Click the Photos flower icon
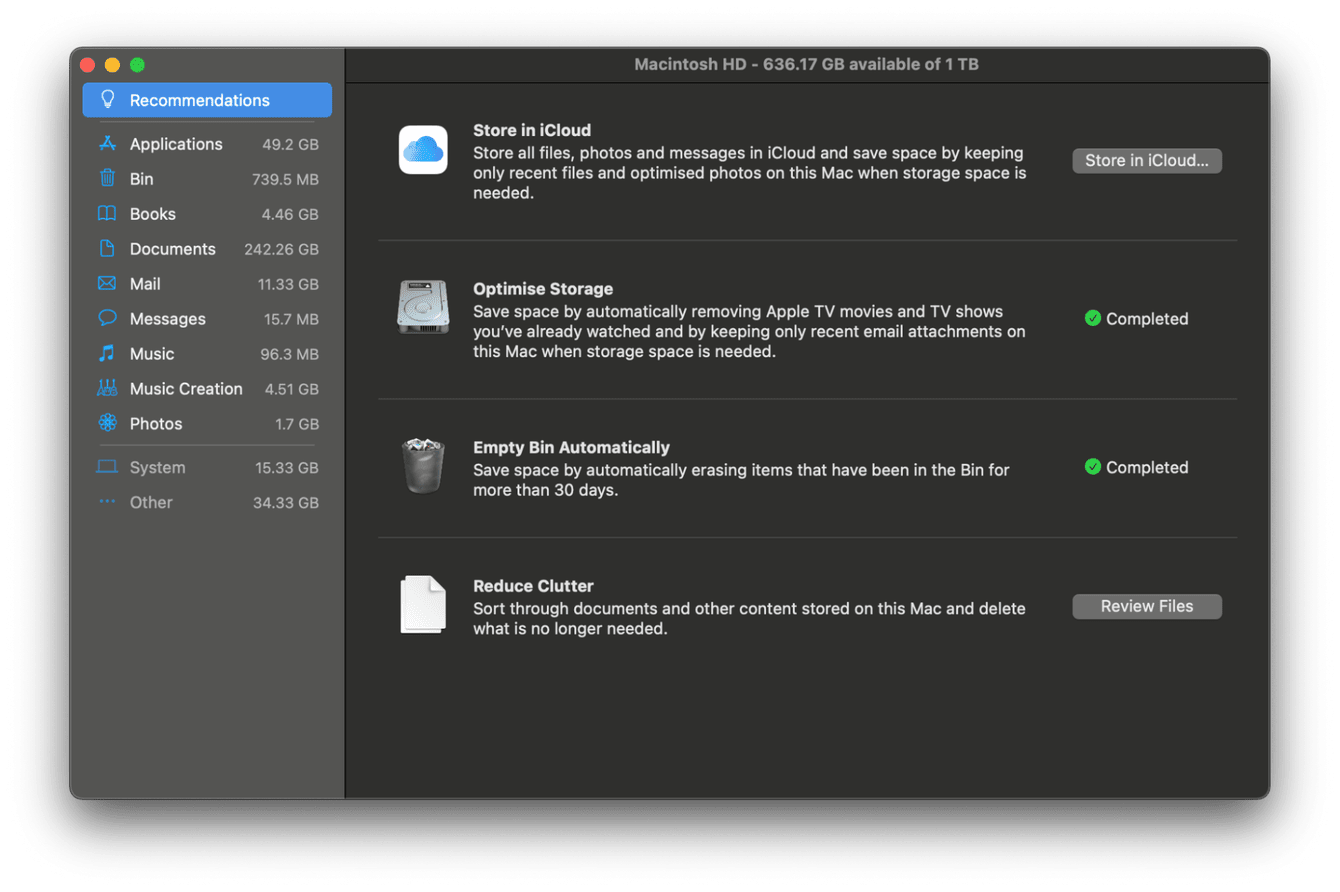Viewport: 1340px width, 892px height. click(107, 424)
